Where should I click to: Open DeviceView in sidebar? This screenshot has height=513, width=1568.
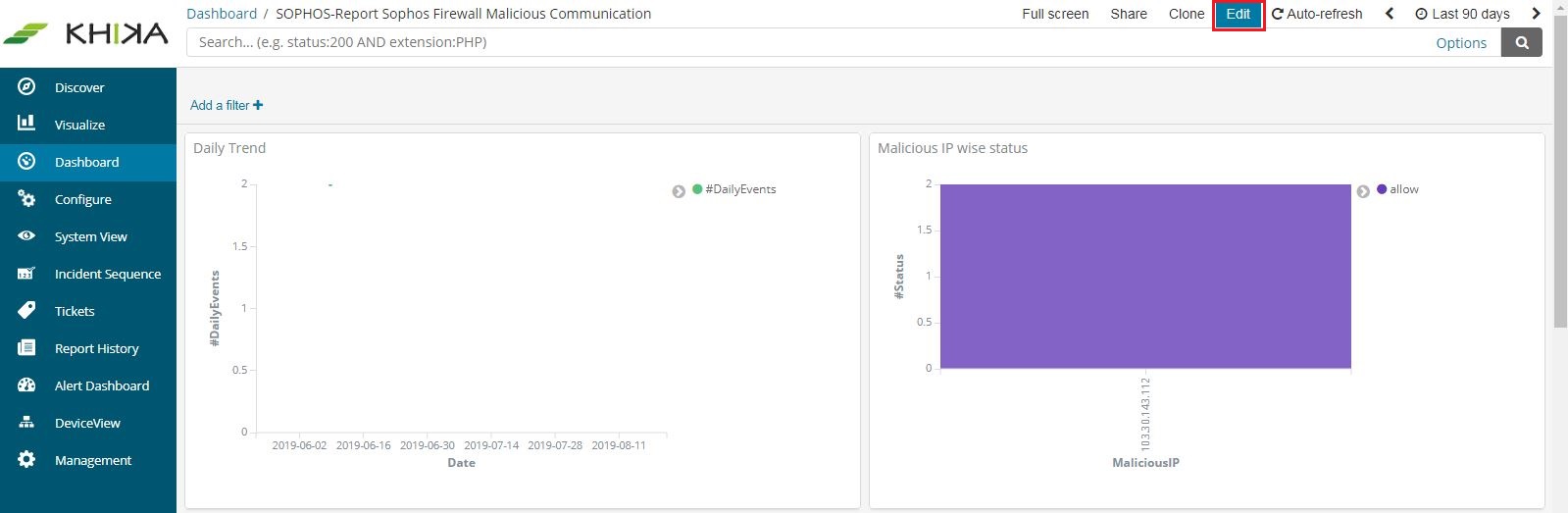coord(87,423)
